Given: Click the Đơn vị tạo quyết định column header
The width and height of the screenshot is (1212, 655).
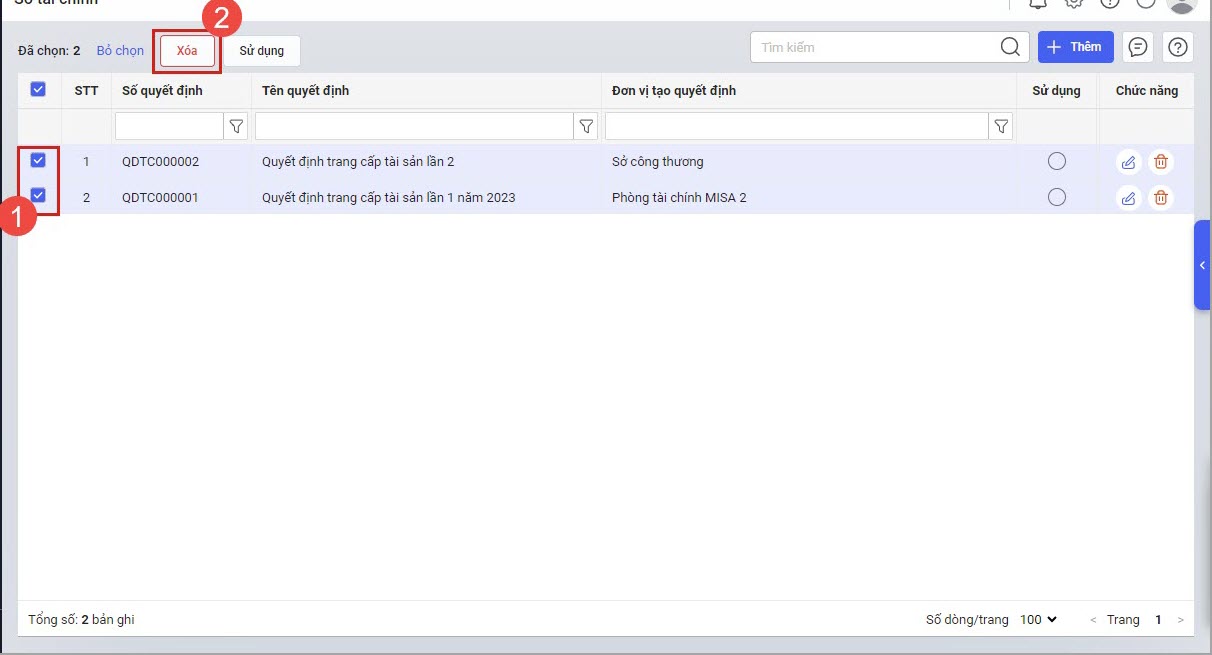Looking at the screenshot, I should [674, 91].
